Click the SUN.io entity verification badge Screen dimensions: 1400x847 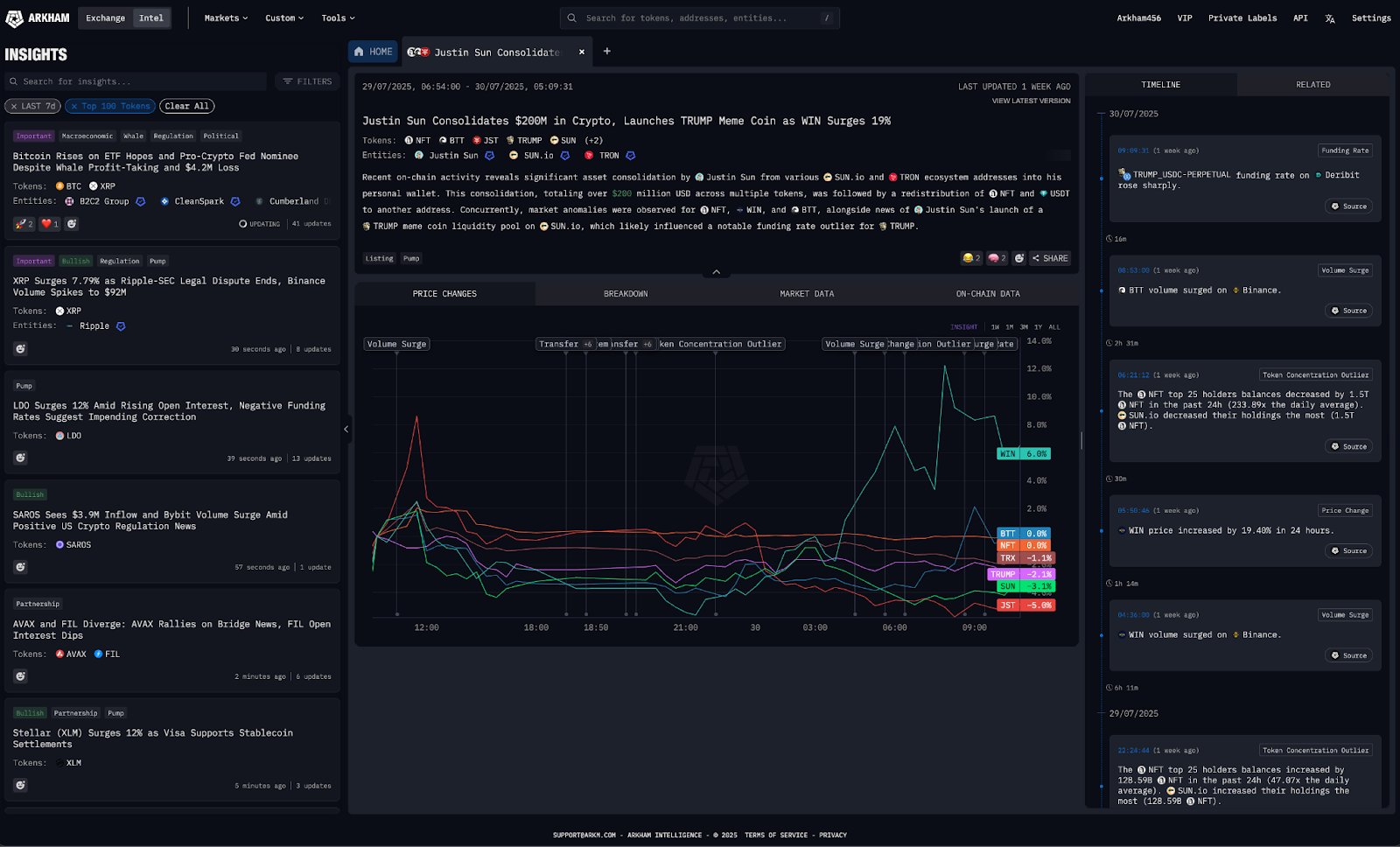click(565, 156)
